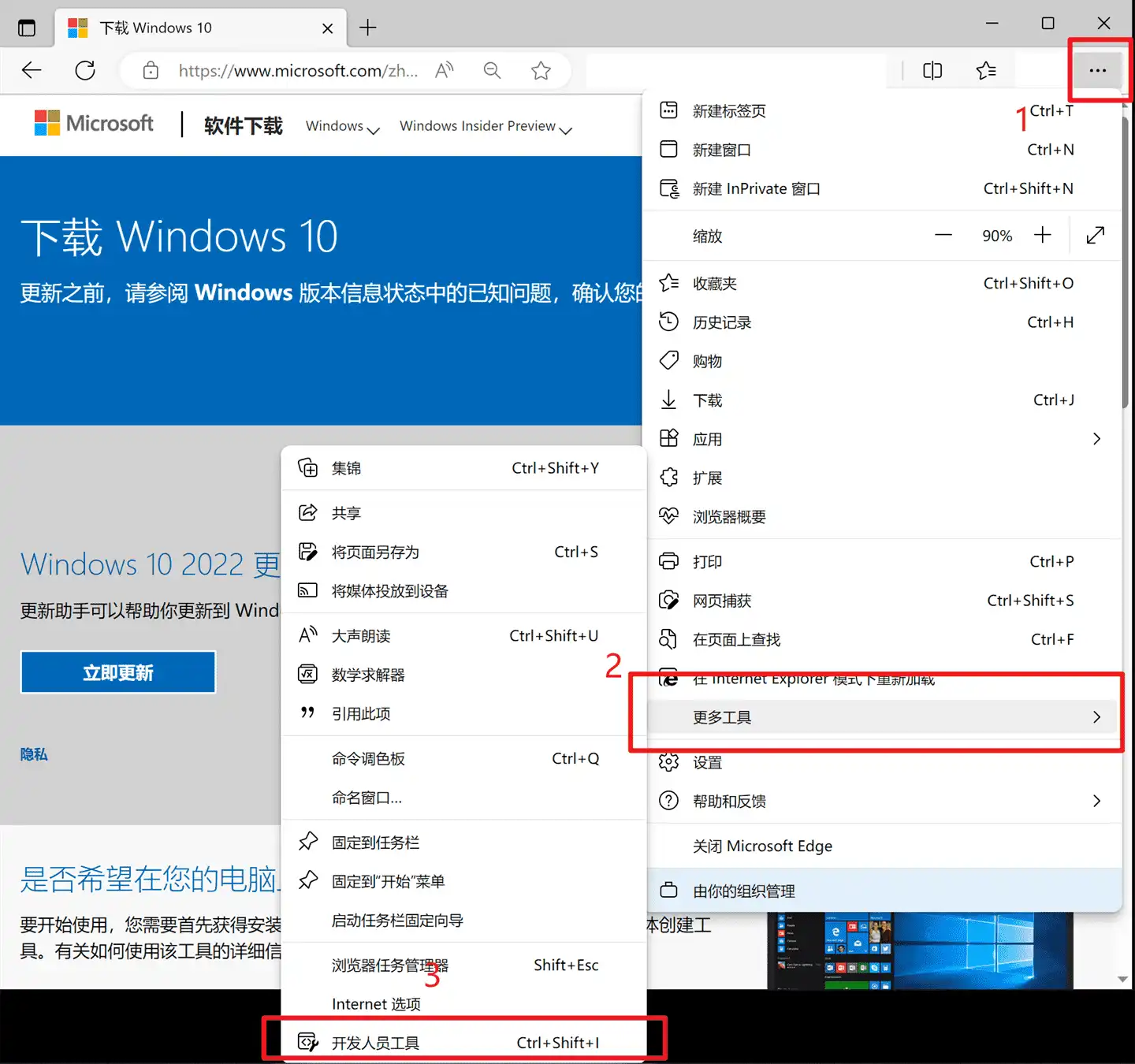Select 历史记录 in the Edge menu
Viewport: 1135px width, 1064px height.
click(867, 322)
